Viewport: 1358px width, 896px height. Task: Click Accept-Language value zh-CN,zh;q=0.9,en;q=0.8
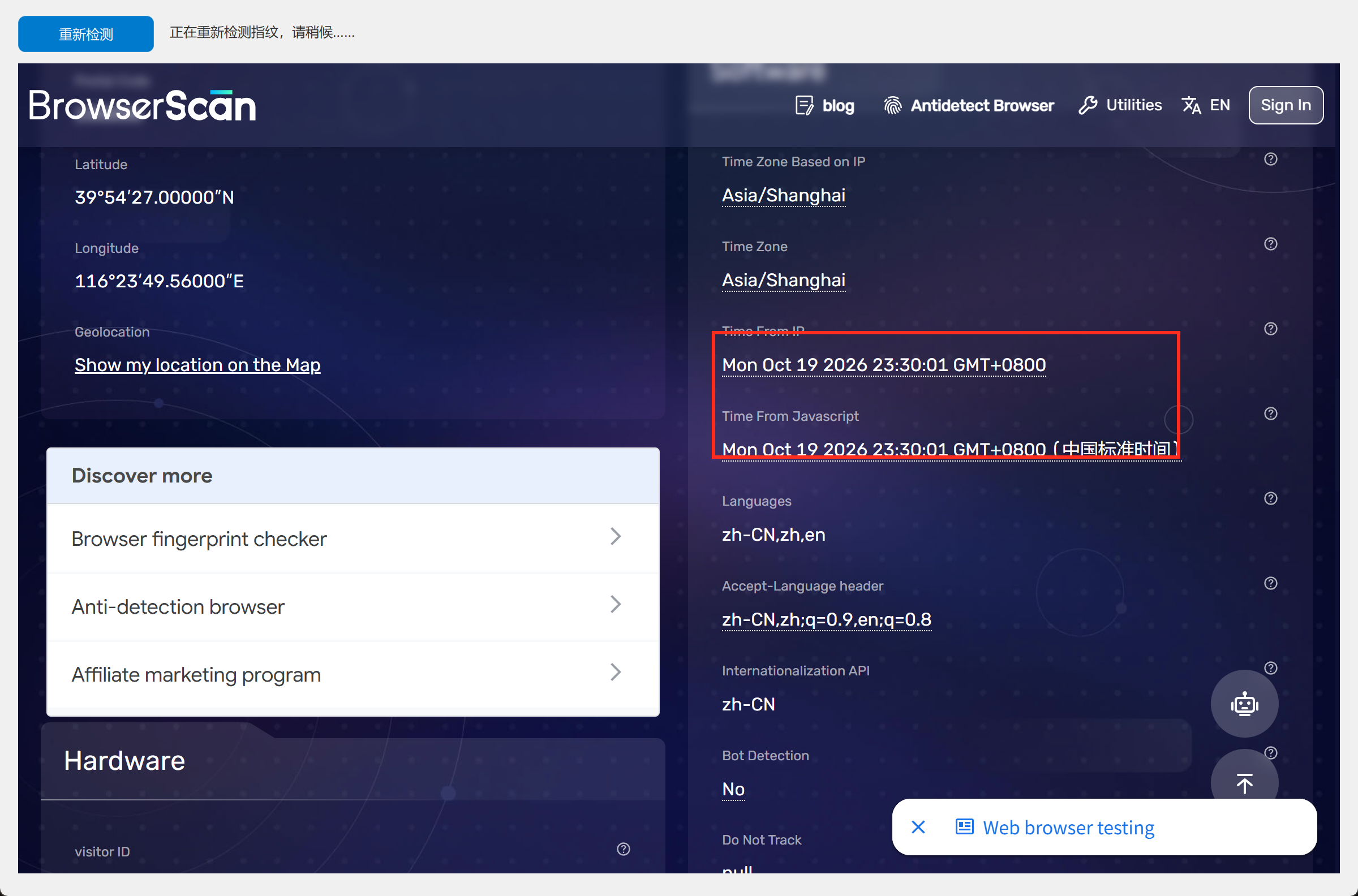pos(827,619)
